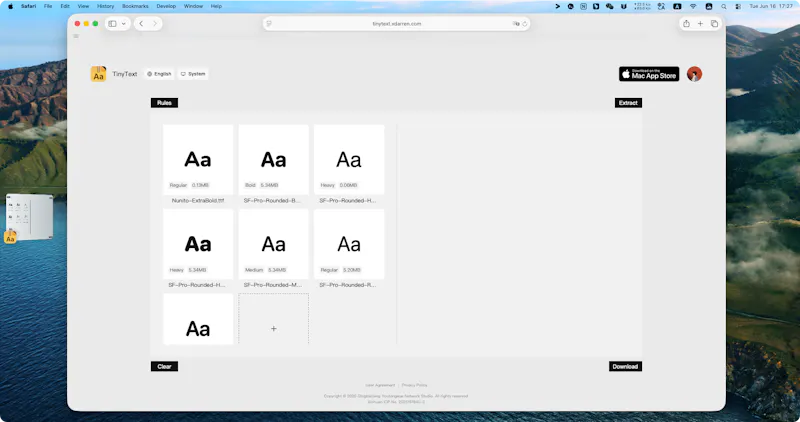
Task: Click the page settings icon in address bar
Action: [x=269, y=23]
